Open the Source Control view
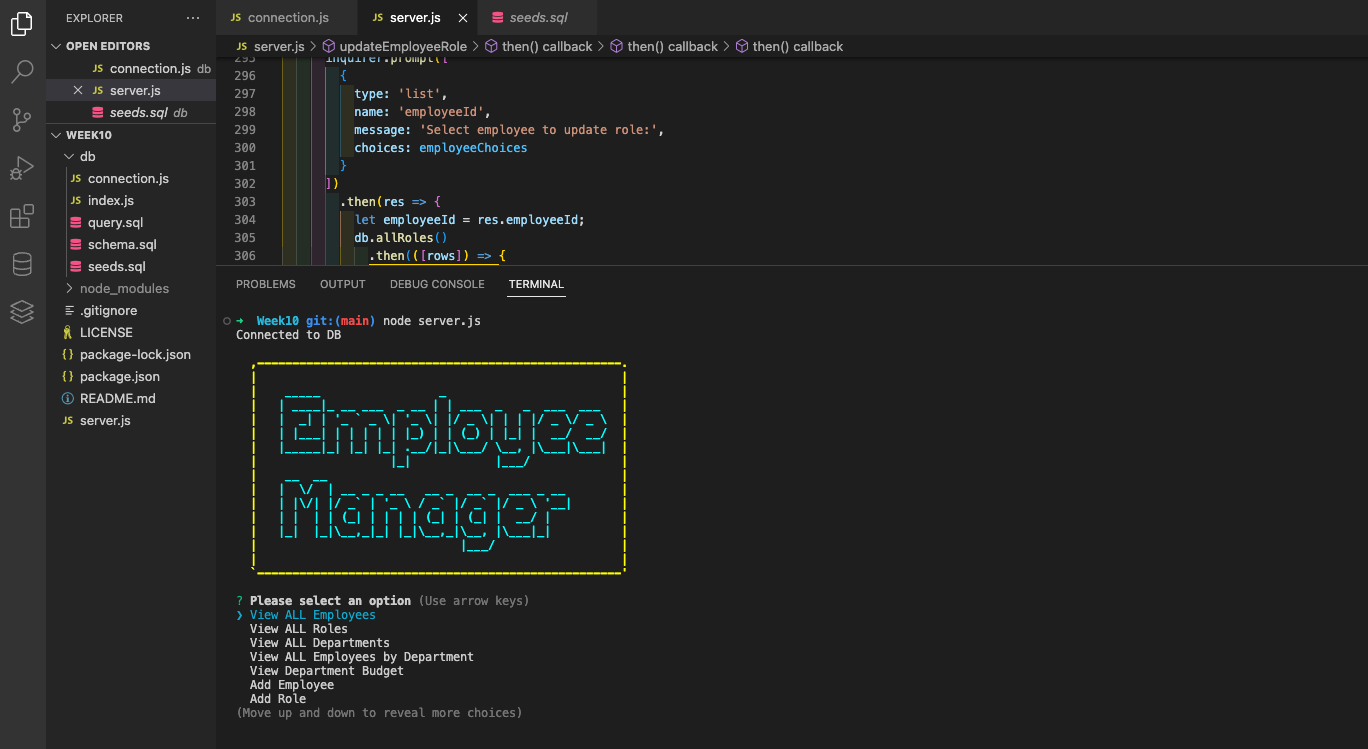 [22, 120]
